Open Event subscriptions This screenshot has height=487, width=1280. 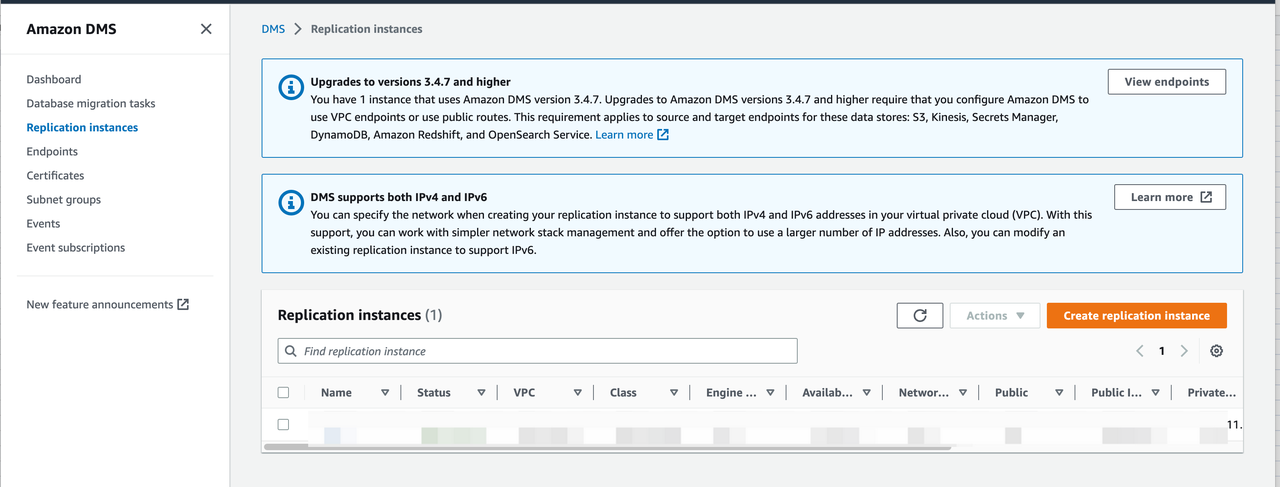pyautogui.click(x=76, y=247)
